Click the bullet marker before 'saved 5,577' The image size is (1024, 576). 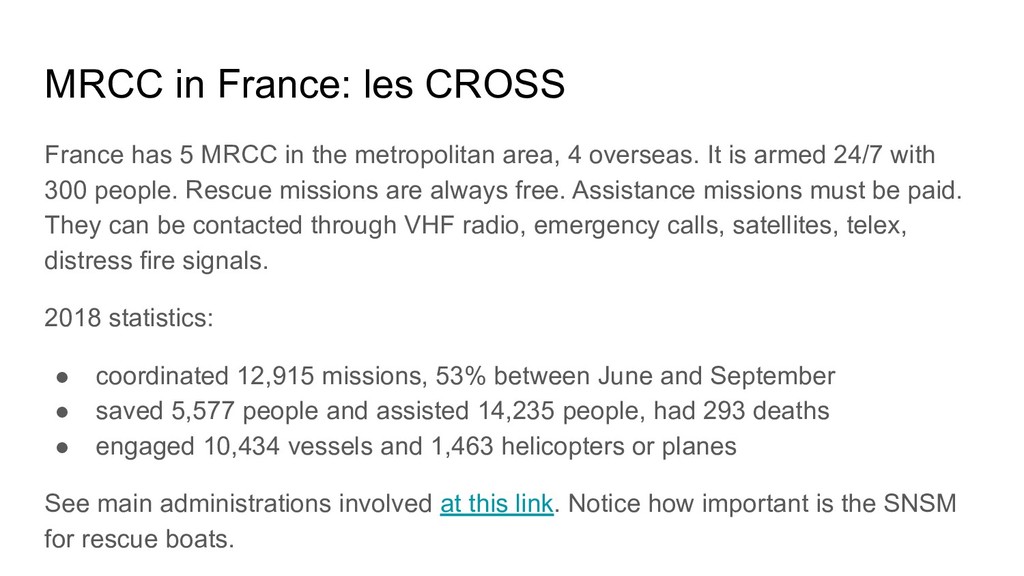[x=63, y=412]
